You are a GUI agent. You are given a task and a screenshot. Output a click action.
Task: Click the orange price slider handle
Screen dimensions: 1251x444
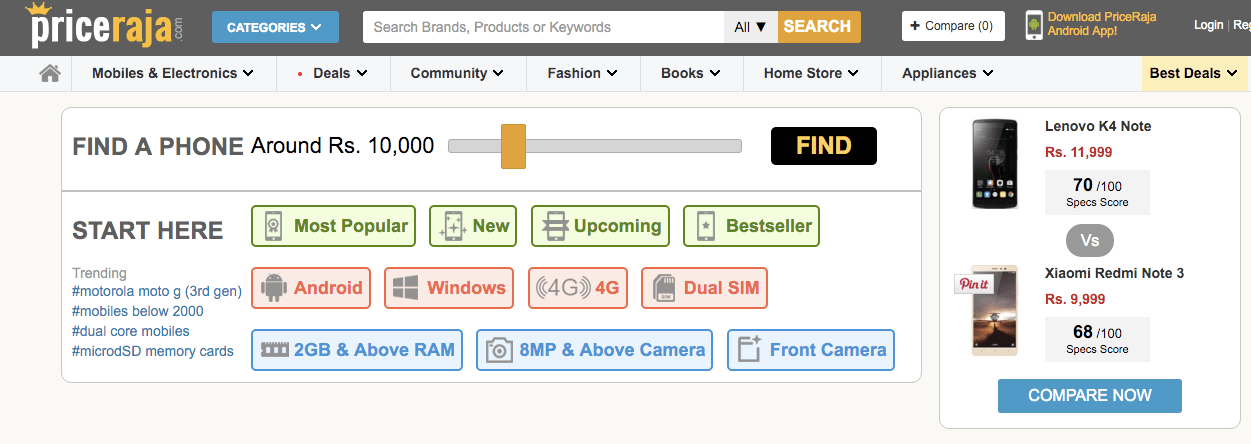(x=513, y=146)
